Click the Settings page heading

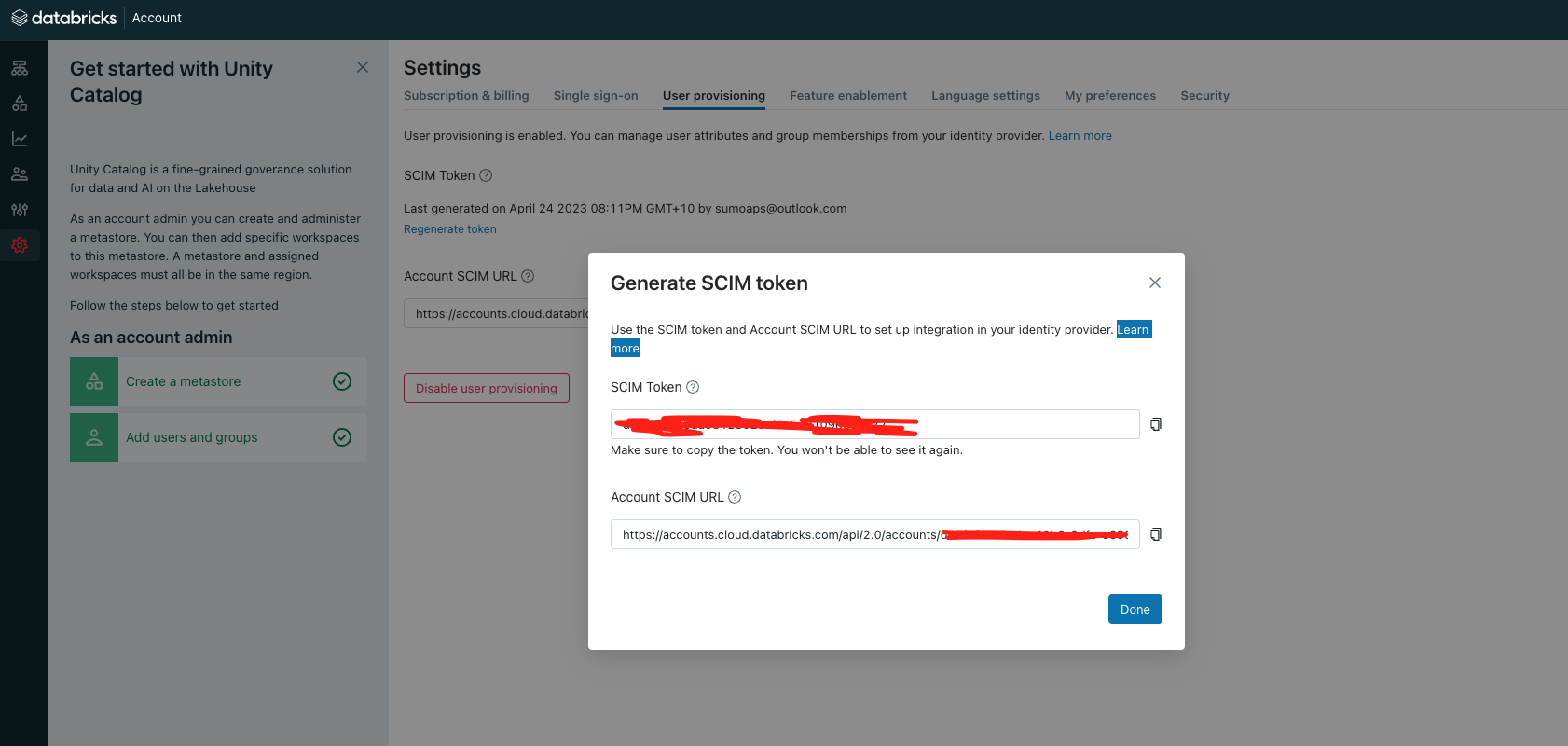[443, 68]
